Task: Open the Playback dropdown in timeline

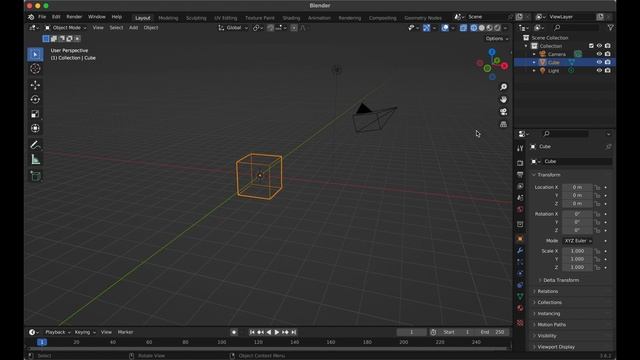Action: click(x=58, y=332)
